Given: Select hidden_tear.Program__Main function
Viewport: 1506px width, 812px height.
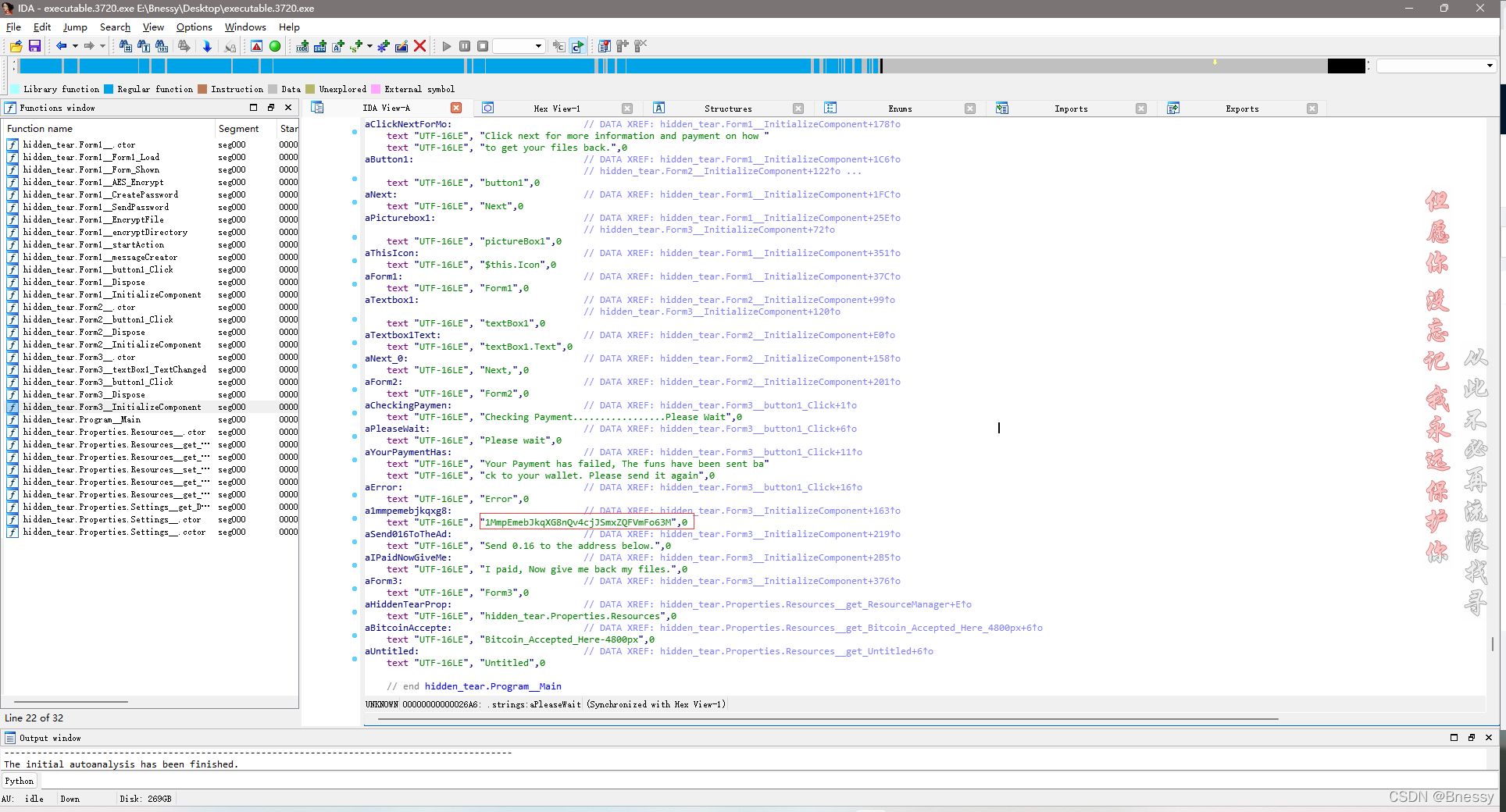Looking at the screenshot, I should [x=81, y=419].
